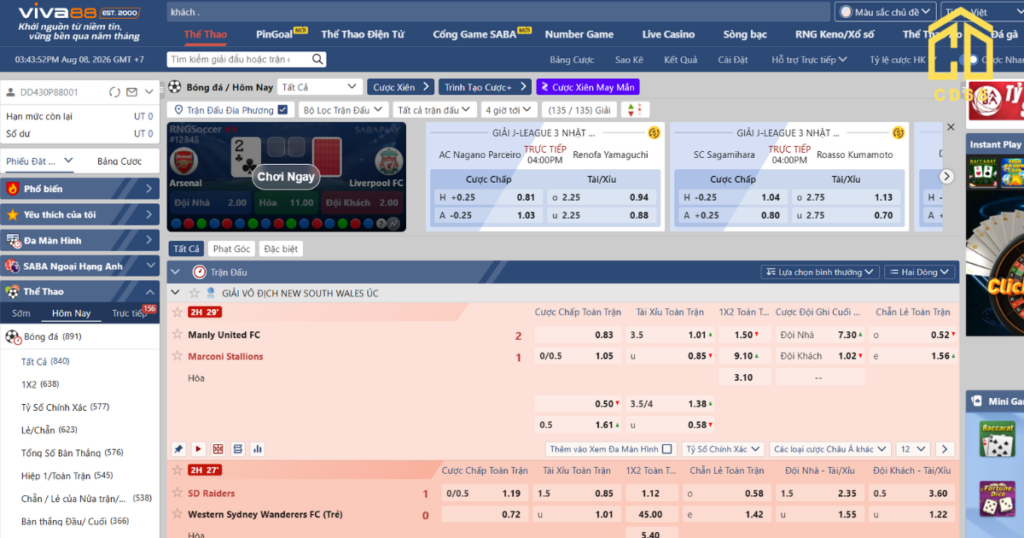The image size is (1024, 538).
Task: Open Tất cả trận đấu dropdown
Action: 434,110
